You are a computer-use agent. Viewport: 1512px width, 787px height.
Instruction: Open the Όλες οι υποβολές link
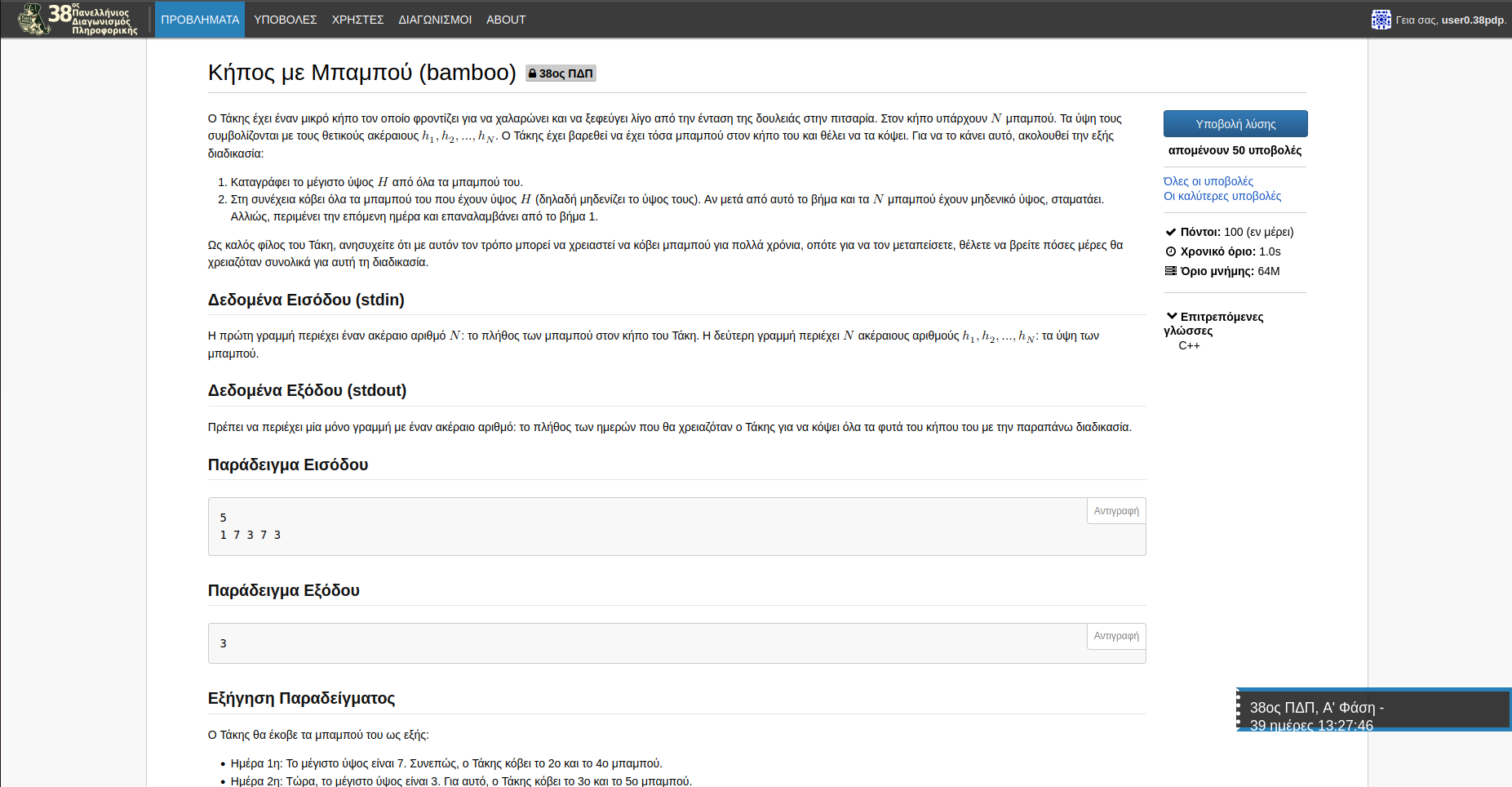1208,181
